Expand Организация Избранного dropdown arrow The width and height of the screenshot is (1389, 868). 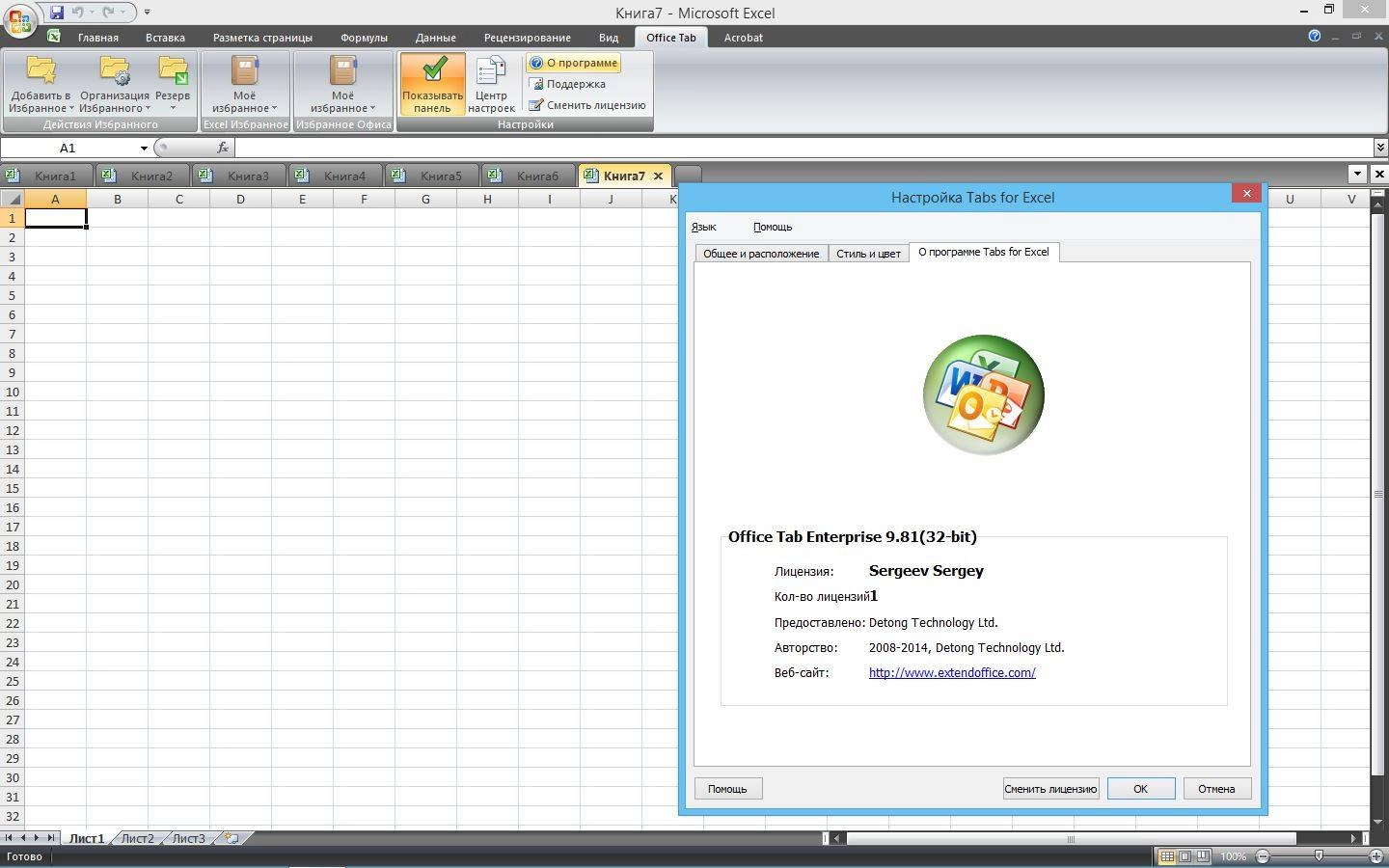point(148,108)
